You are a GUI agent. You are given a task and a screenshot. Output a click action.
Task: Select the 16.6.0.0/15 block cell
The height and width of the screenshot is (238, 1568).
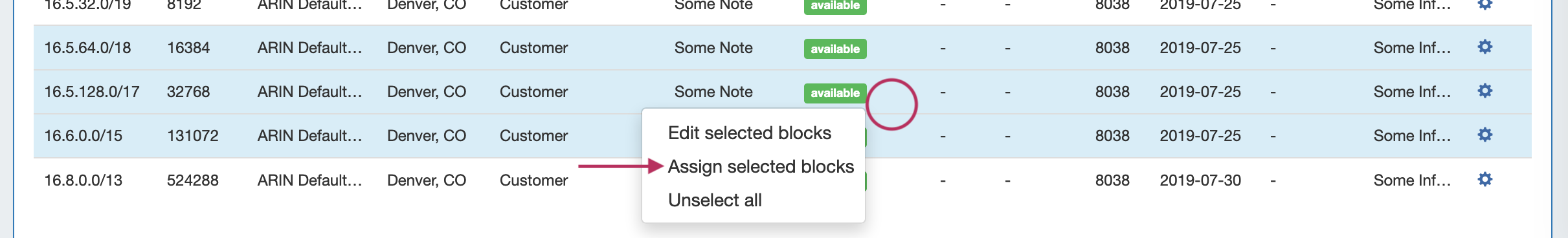[x=83, y=136]
